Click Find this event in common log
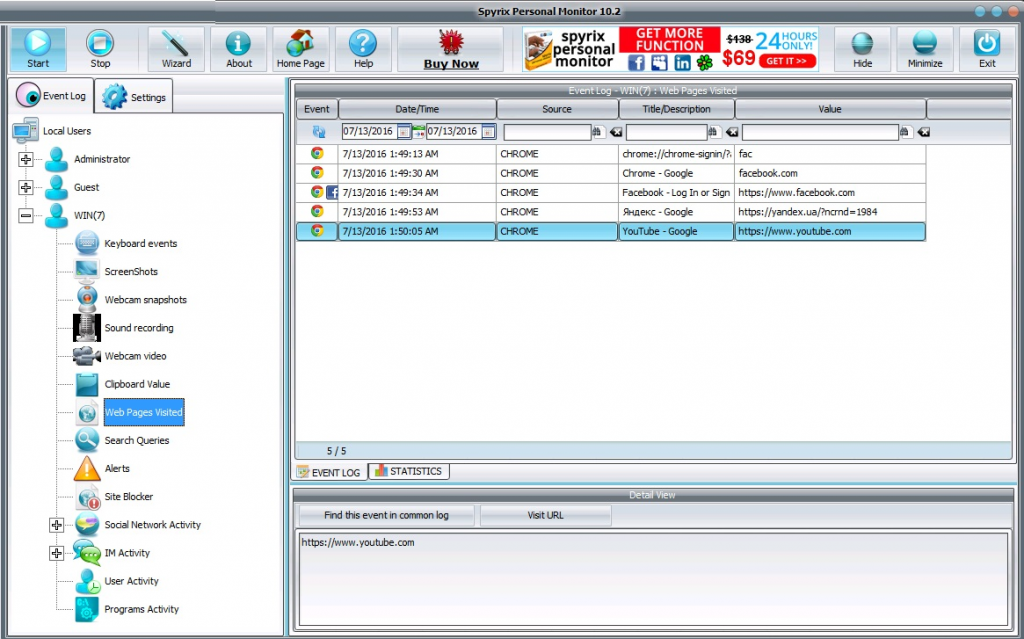 [x=386, y=515]
